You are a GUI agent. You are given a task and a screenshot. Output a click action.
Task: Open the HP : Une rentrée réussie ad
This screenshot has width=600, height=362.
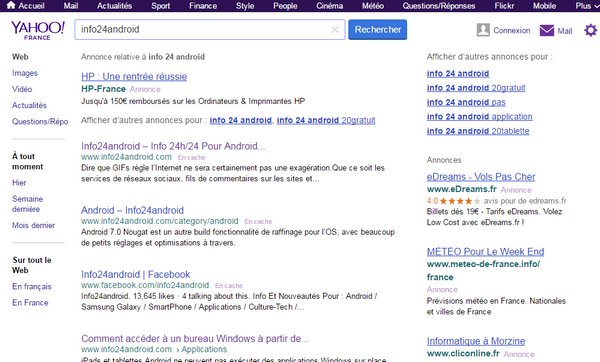[134, 77]
